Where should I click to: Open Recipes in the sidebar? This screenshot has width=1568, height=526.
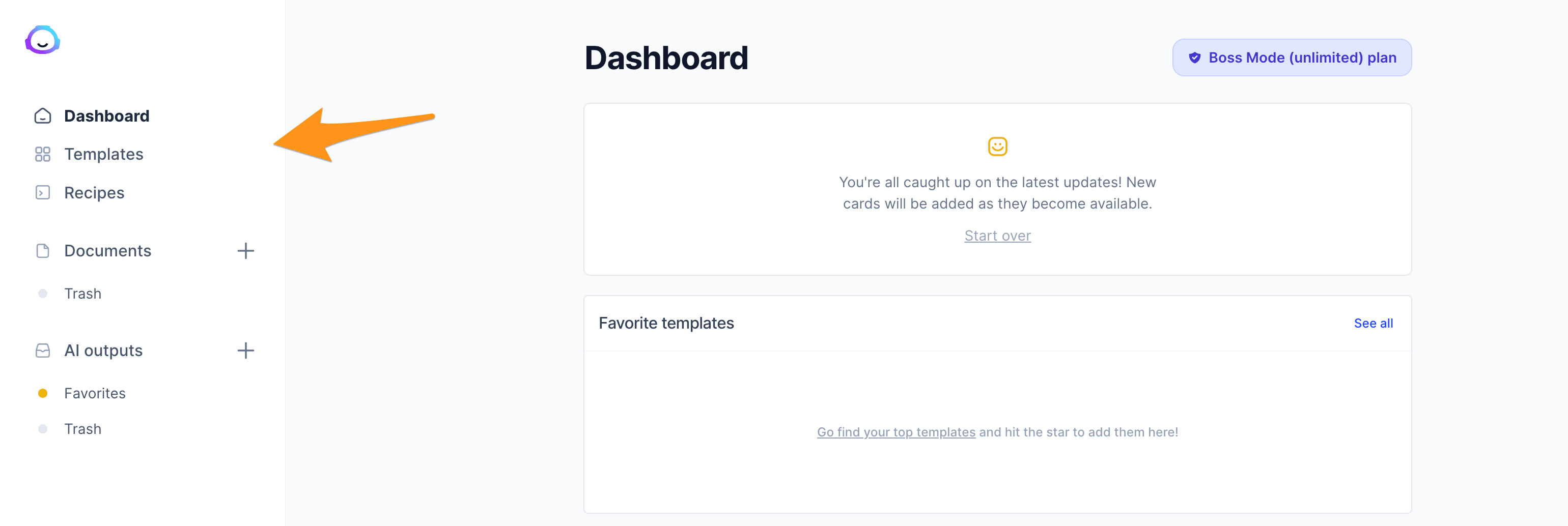[94, 193]
